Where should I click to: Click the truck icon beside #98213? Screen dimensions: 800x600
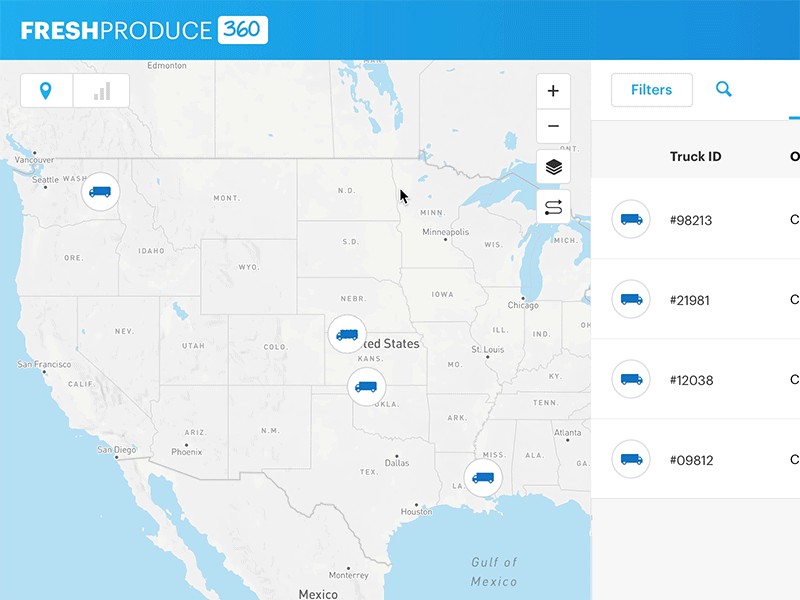pyautogui.click(x=631, y=219)
